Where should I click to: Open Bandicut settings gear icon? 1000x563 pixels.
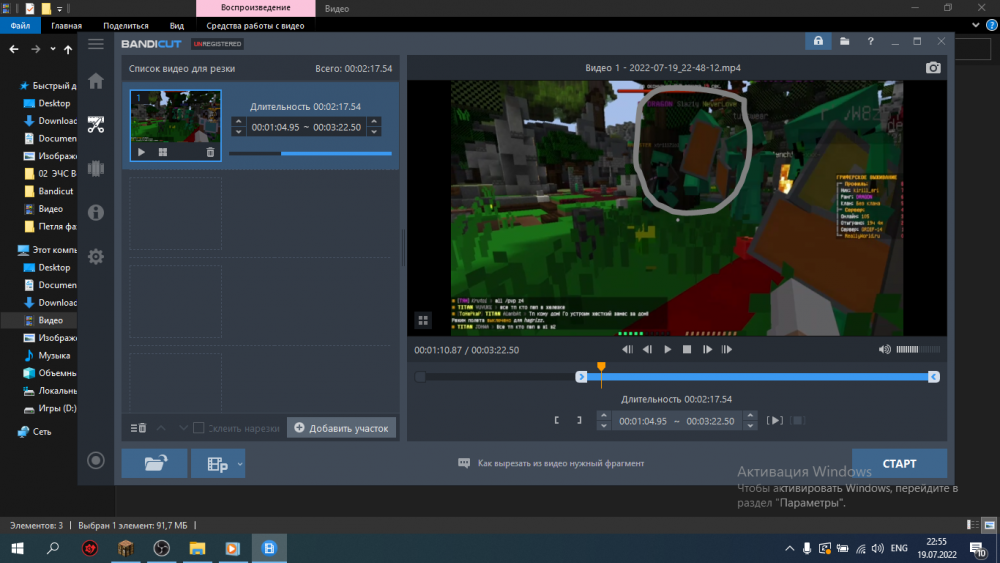96,256
